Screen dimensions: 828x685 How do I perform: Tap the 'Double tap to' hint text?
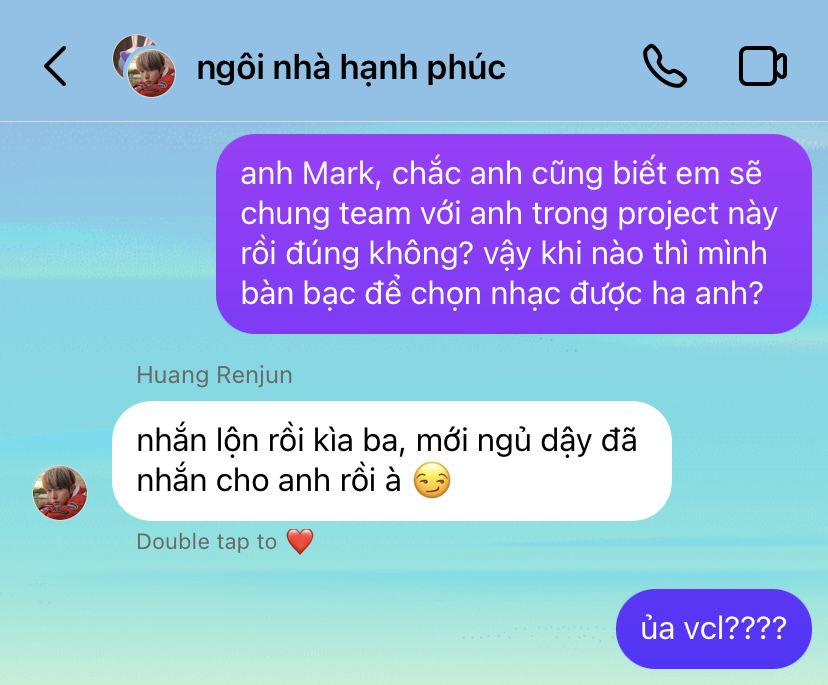coord(206,542)
